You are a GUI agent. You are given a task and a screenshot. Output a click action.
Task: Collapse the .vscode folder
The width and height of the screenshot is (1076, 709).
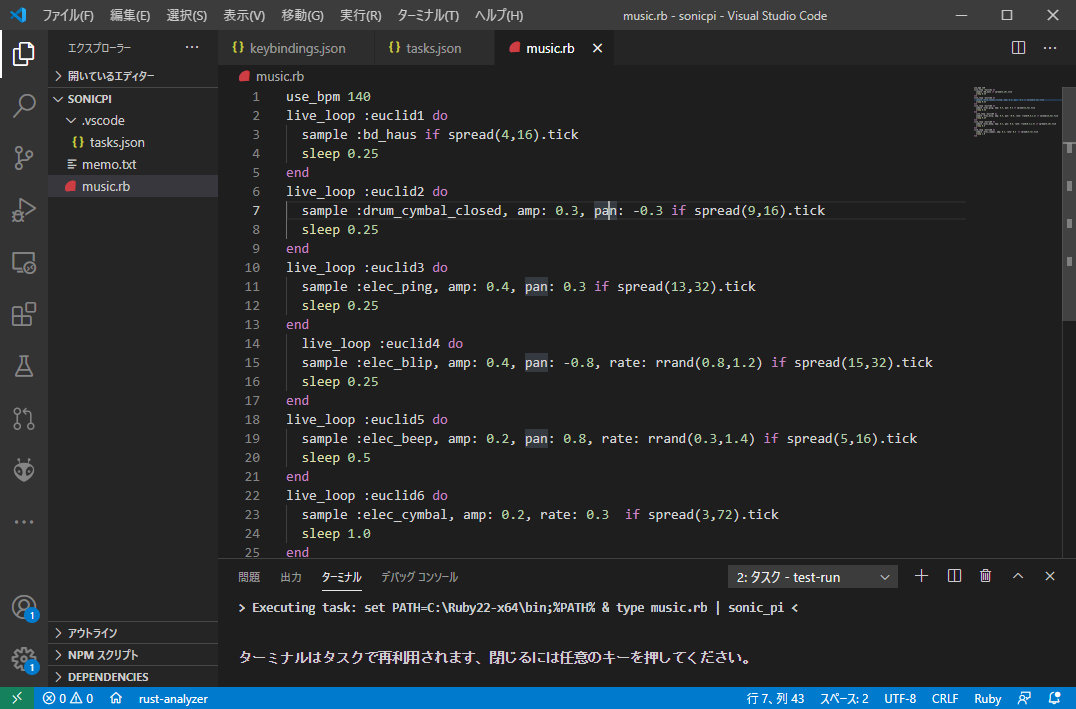(x=102, y=121)
